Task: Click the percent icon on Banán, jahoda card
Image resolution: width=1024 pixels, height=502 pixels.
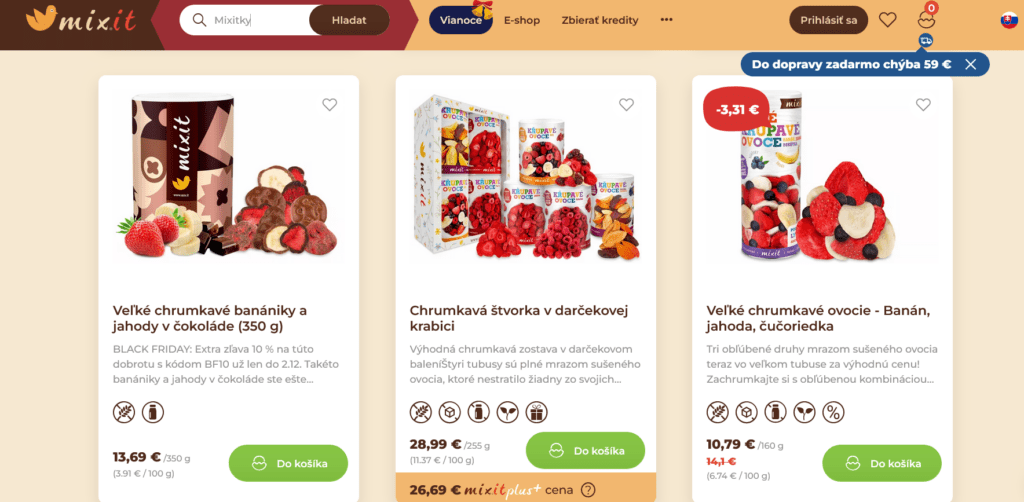Action: point(833,412)
